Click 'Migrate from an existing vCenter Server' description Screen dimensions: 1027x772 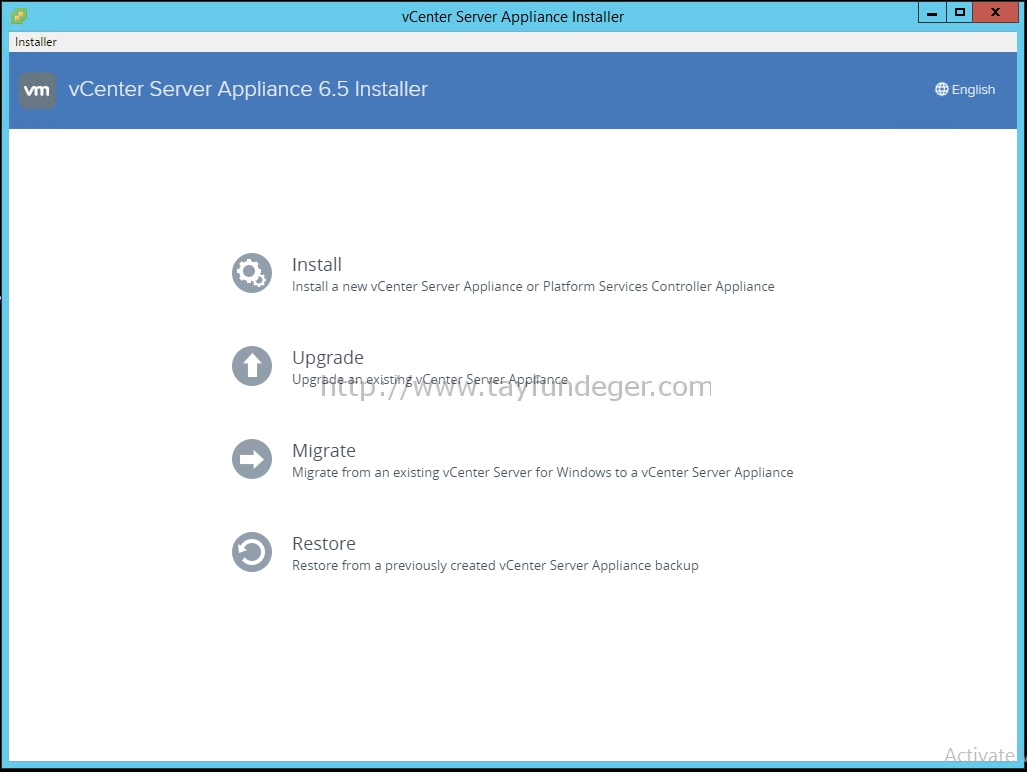click(x=542, y=473)
